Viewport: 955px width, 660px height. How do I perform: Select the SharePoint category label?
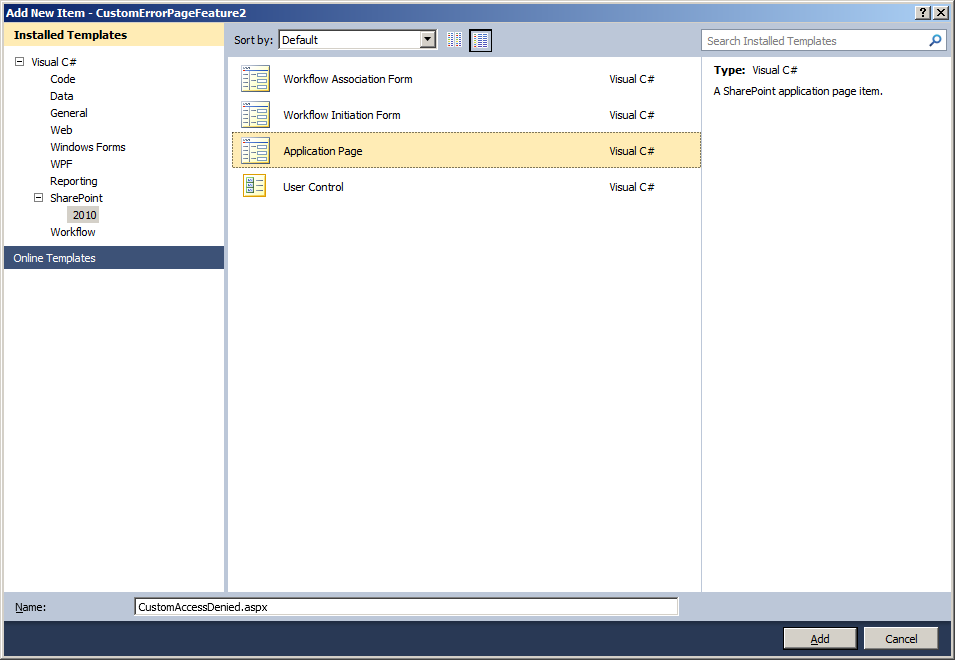tap(76, 198)
